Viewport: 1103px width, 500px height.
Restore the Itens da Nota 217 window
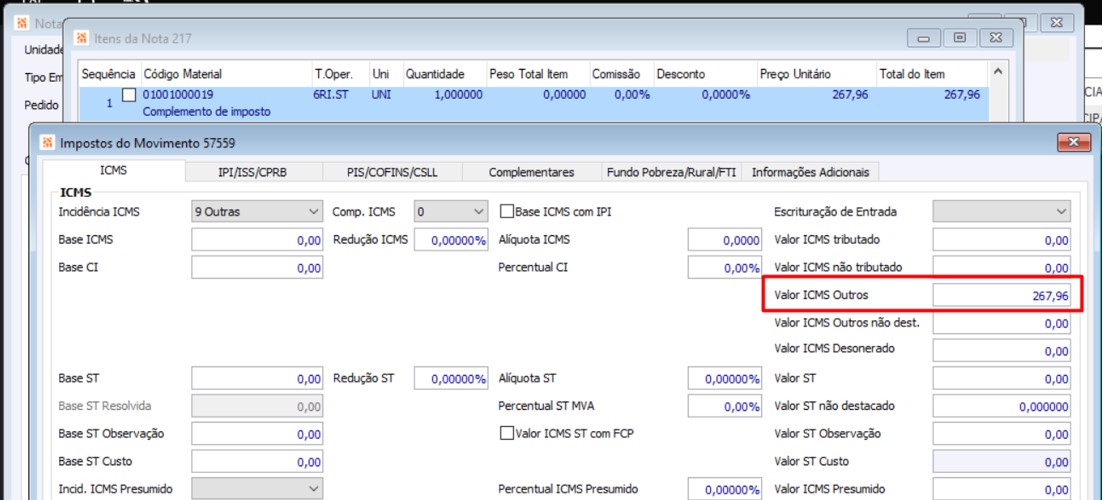tap(959, 38)
